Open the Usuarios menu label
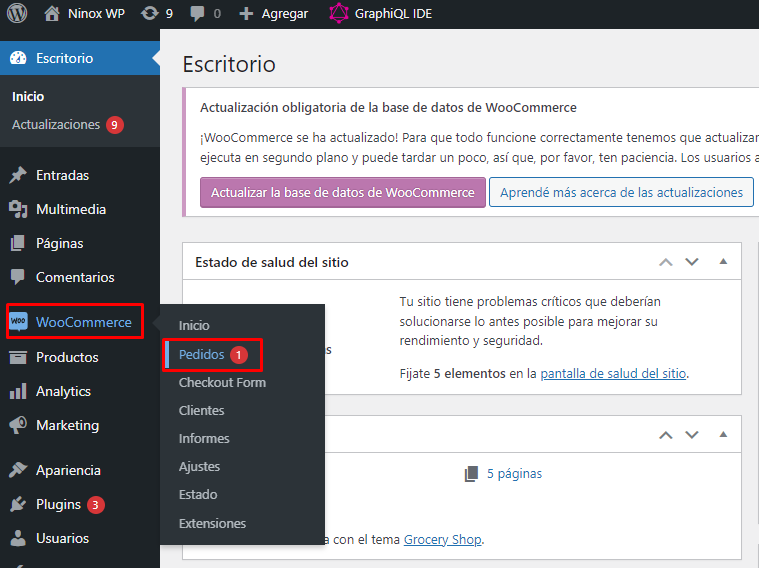Image resolution: width=759 pixels, height=568 pixels. (x=62, y=538)
